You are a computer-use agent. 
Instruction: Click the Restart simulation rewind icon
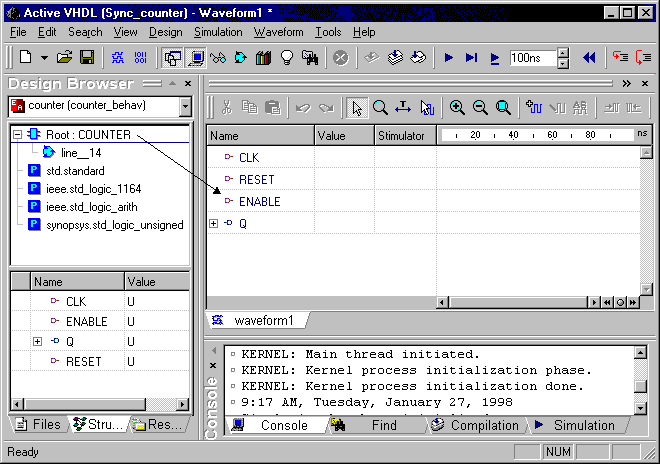click(589, 58)
